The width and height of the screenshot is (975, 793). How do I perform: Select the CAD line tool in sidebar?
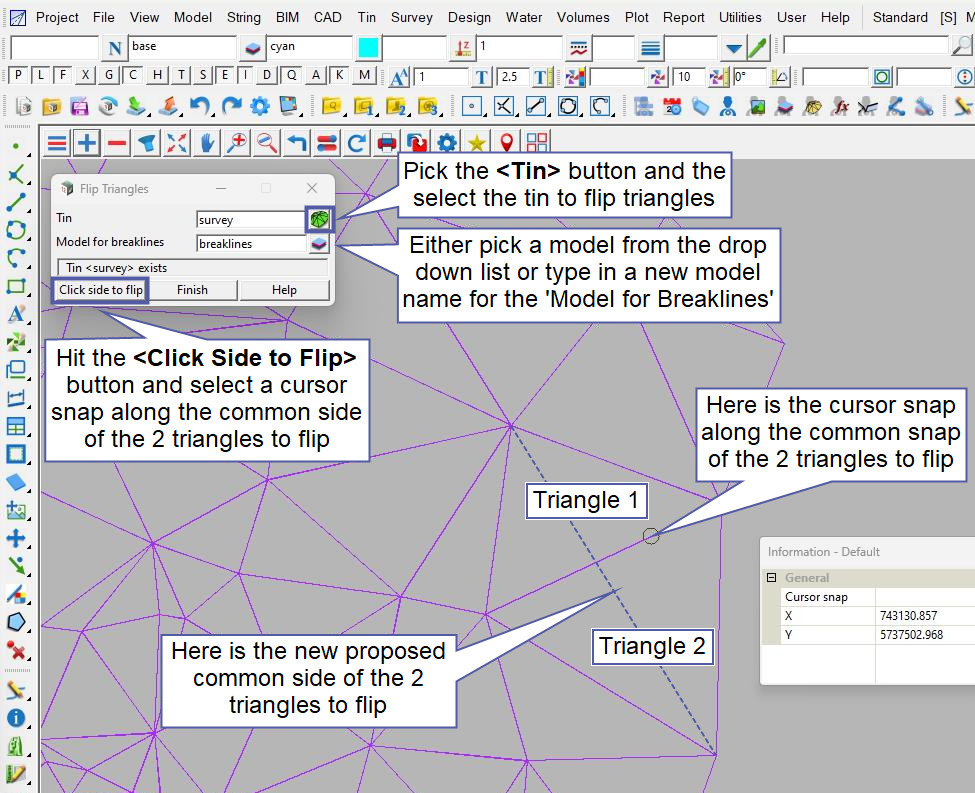[x=16, y=202]
